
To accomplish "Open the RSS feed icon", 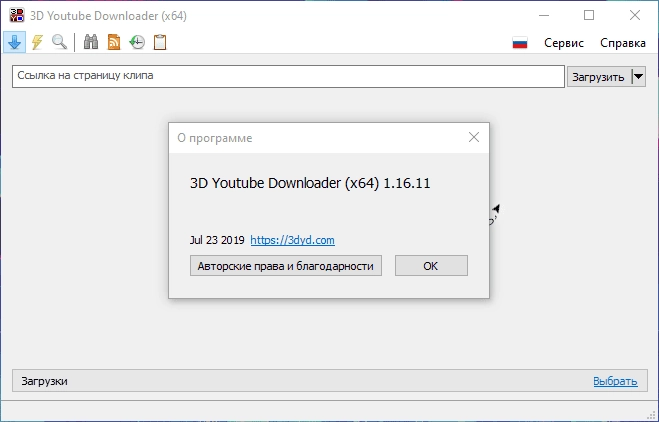I will (114, 42).
